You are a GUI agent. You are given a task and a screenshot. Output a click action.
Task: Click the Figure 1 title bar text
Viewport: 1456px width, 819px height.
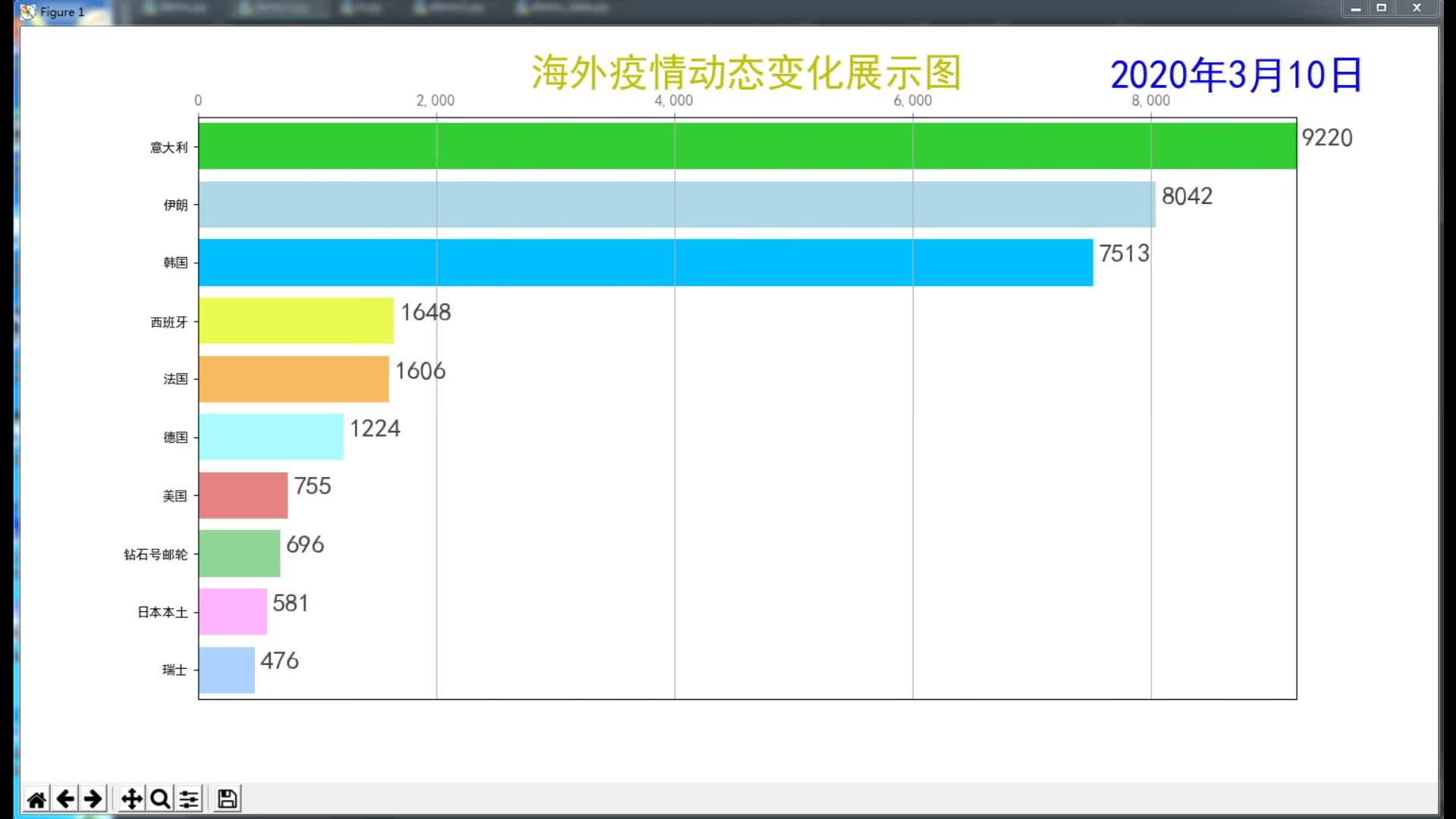click(62, 12)
